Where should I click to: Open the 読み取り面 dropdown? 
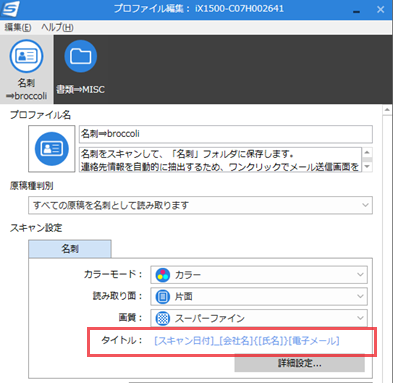click(259, 296)
